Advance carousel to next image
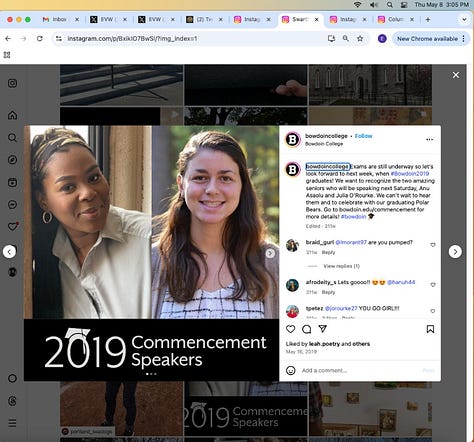The image size is (474, 442). pos(270,253)
